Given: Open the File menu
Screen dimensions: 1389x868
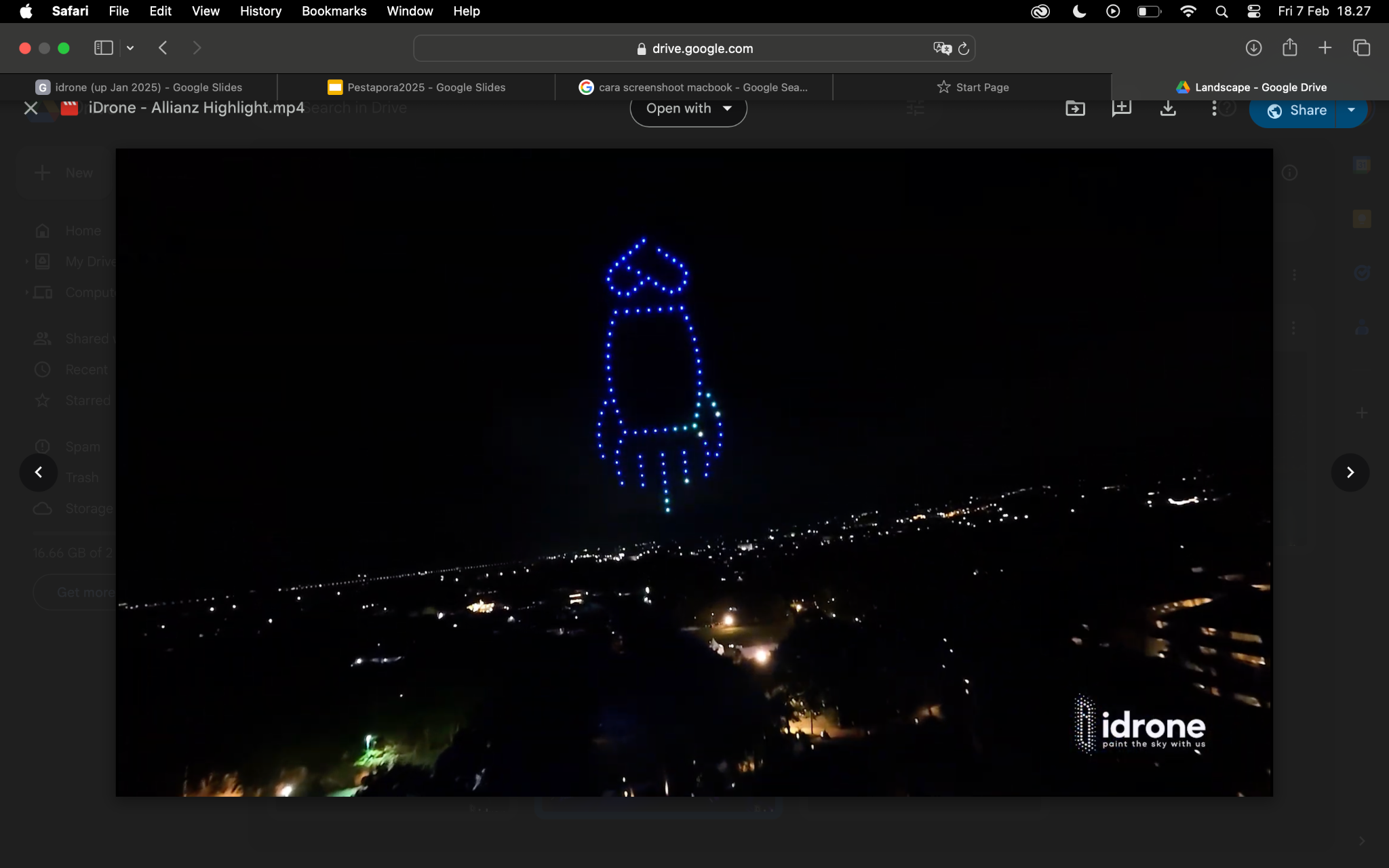Looking at the screenshot, I should click(119, 12).
